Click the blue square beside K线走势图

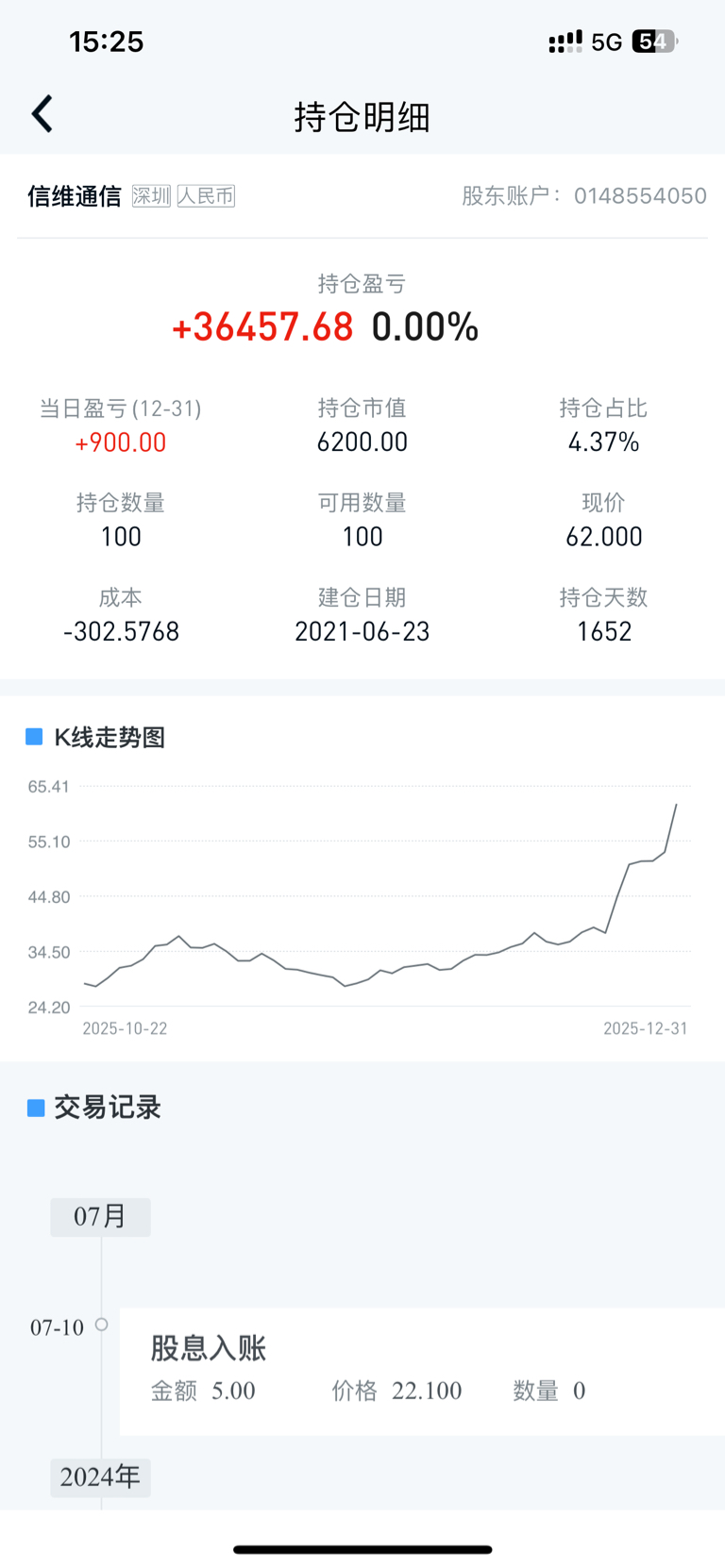[x=34, y=737]
